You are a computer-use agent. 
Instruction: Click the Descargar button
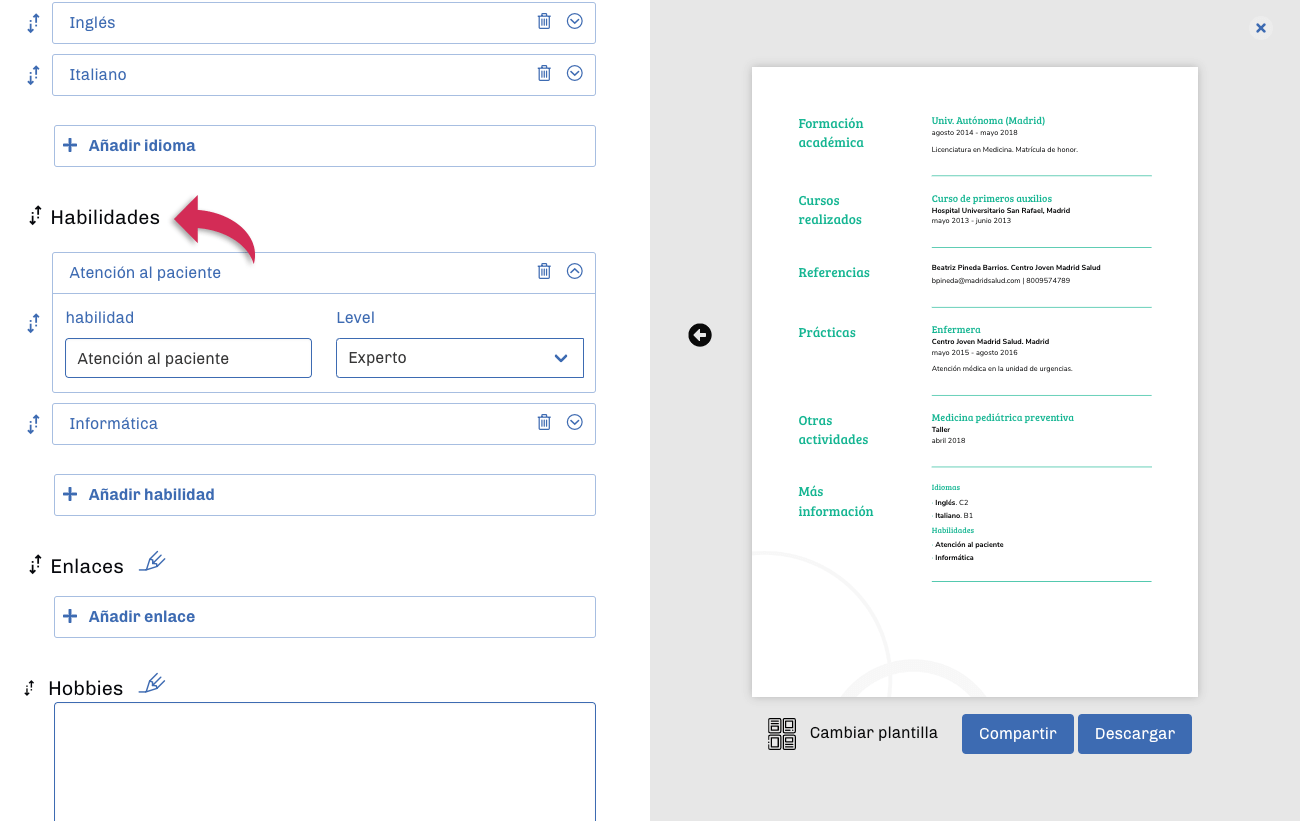(1135, 734)
